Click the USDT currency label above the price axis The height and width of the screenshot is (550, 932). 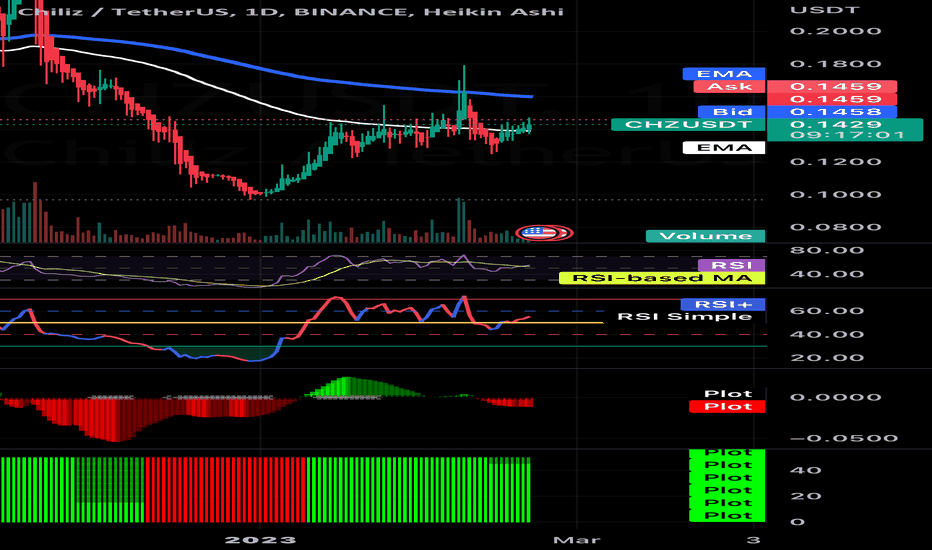[x=824, y=10]
